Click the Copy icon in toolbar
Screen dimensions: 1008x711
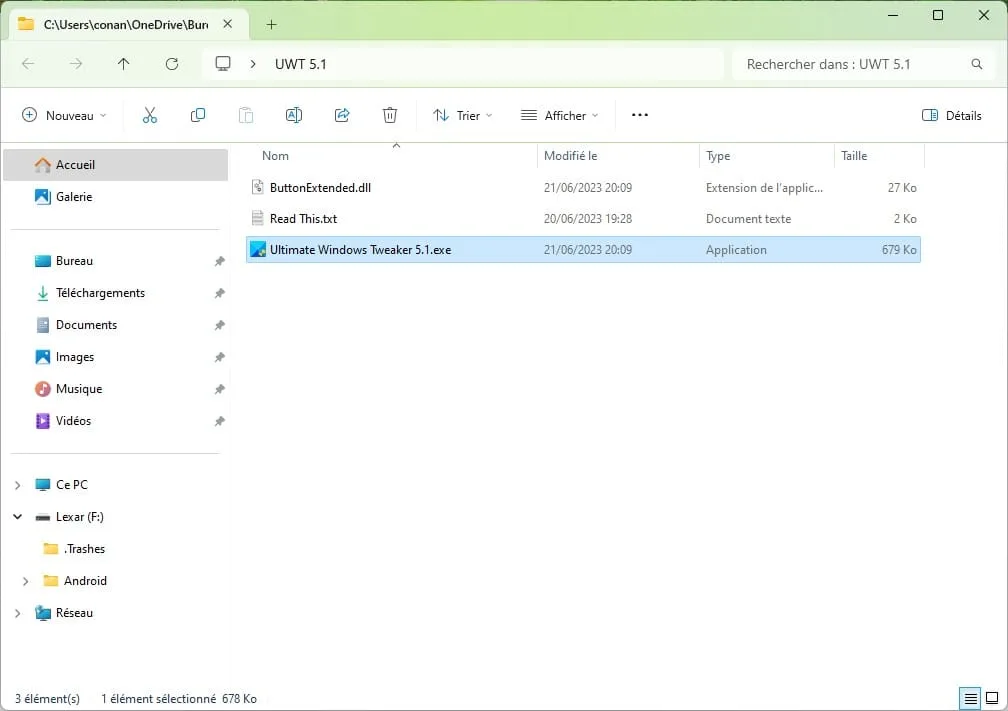(197, 116)
